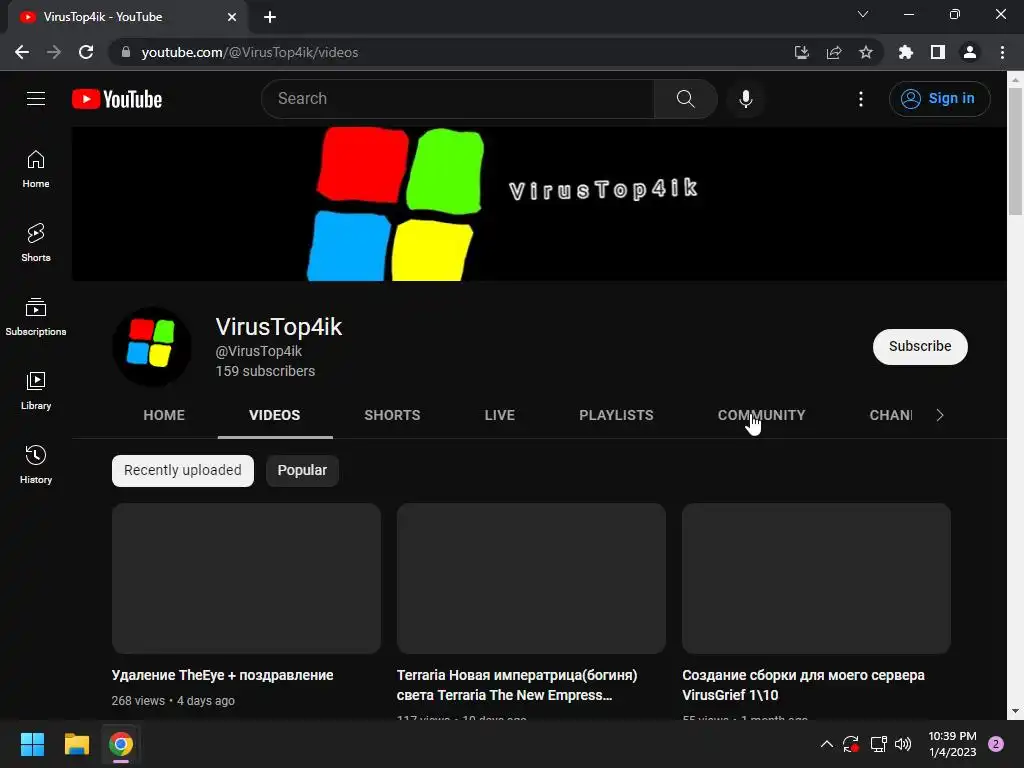Toggle Chrome side panel
Image resolution: width=1024 pixels, height=768 pixels.
938,52
